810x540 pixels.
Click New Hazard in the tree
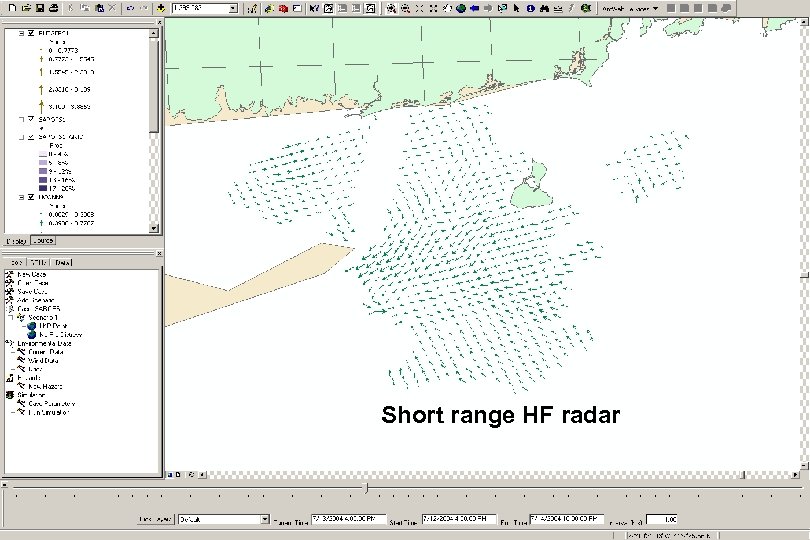click(45, 386)
